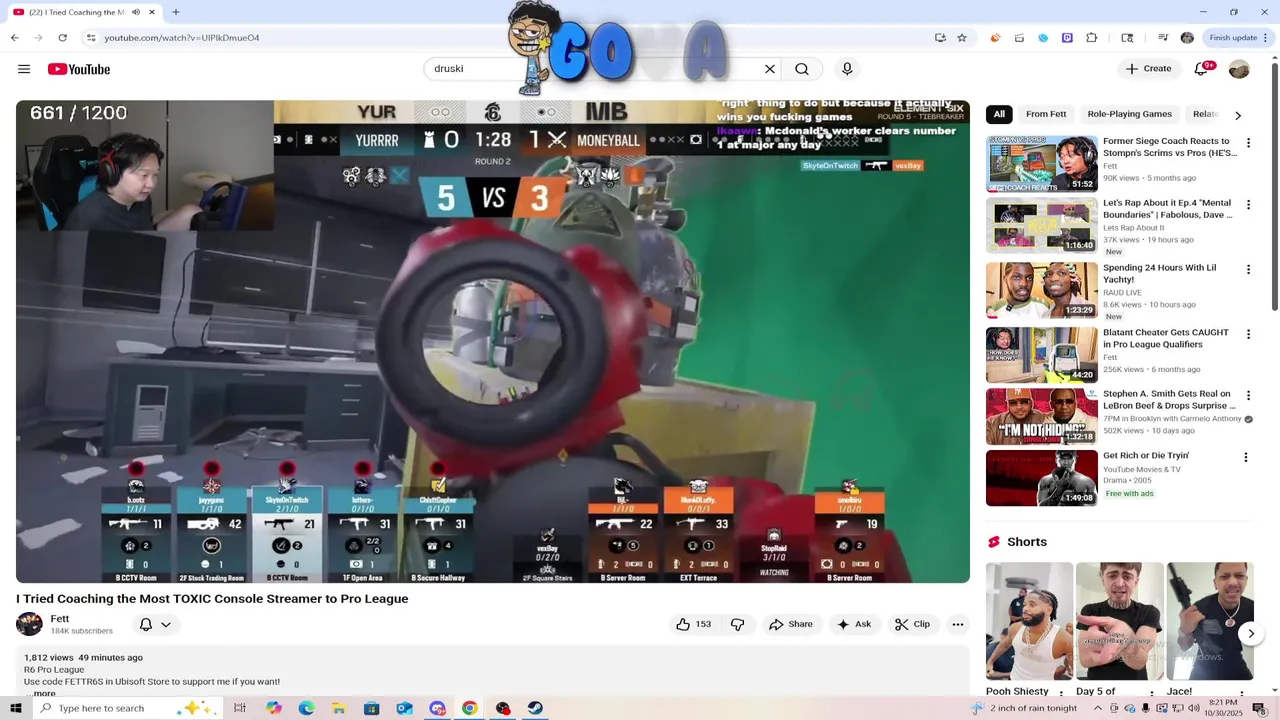Open options for Stephen A. Smith video
This screenshot has height=720, width=1280.
pos(1248,396)
